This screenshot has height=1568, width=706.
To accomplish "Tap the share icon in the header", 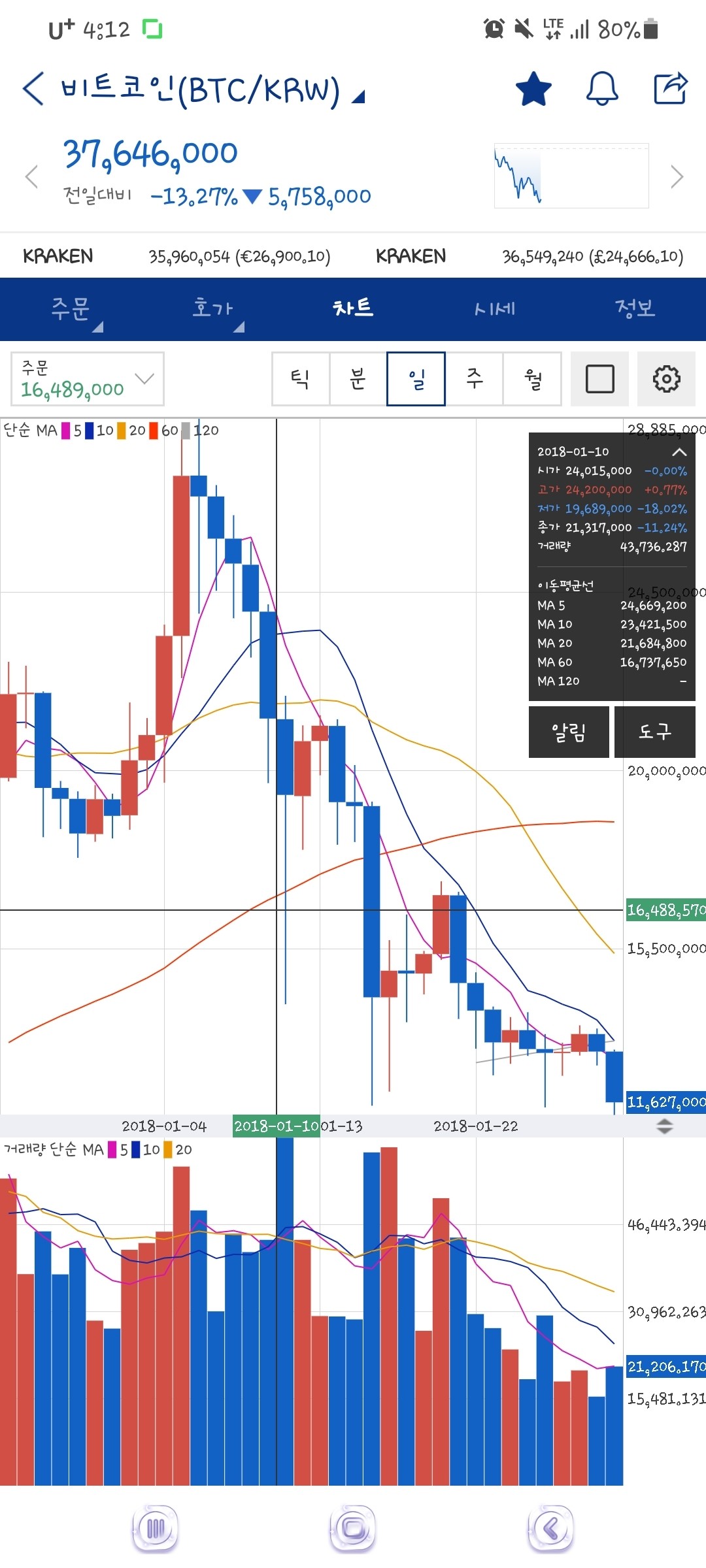I will click(671, 89).
